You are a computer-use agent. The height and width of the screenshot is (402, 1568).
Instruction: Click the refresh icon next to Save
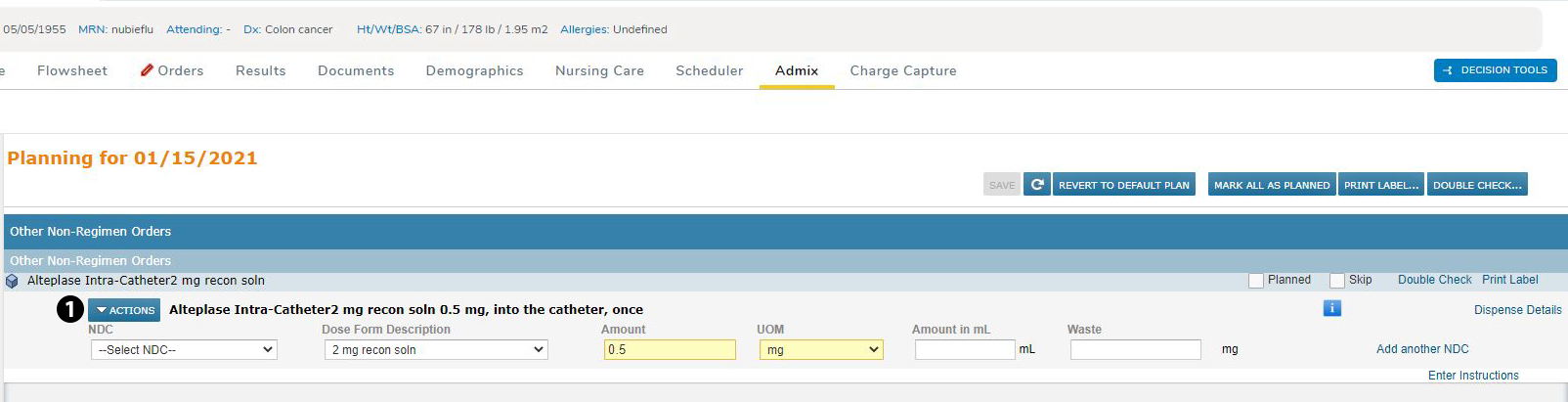coord(1037,184)
